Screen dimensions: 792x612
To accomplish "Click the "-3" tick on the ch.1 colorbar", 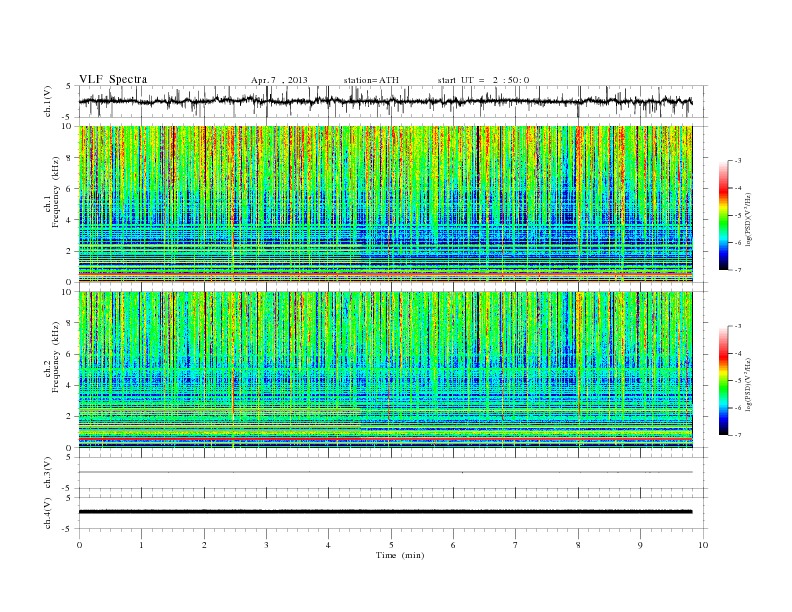I will tap(738, 161).
